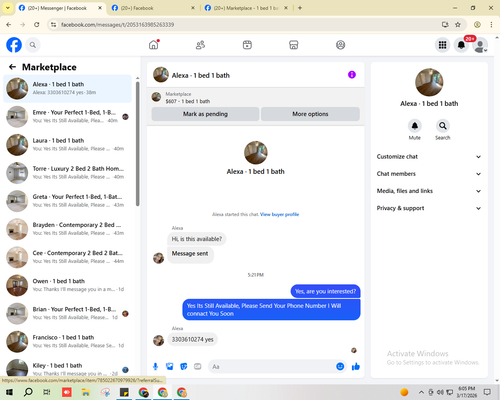Open Greta - Your Perfect 1-Bed conversation
The width and height of the screenshot is (500, 400).
[67, 201]
